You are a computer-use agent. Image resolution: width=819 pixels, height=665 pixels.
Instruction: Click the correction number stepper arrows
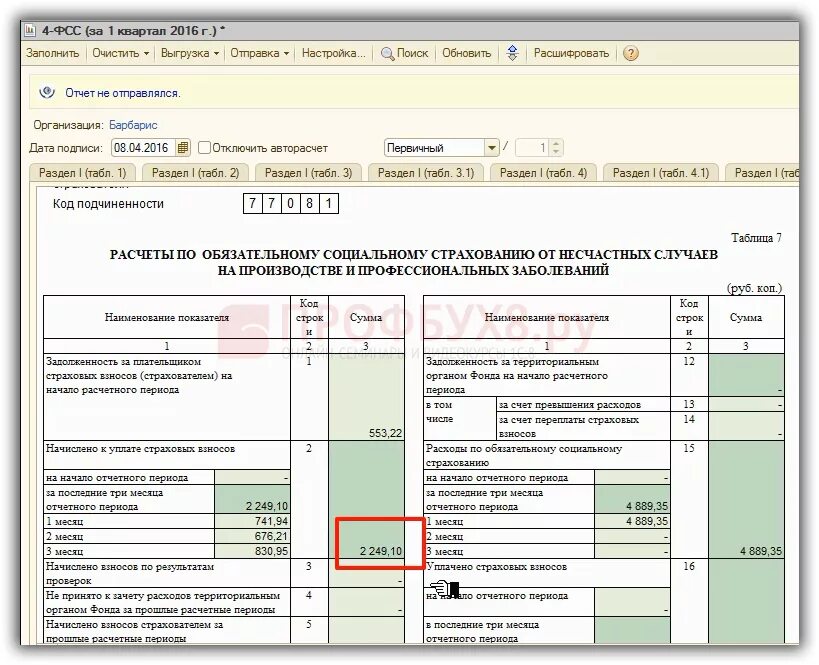(556, 148)
